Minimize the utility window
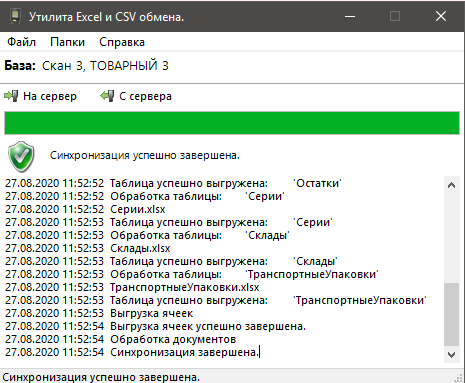Image resolution: width=465 pixels, height=383 pixels. click(x=350, y=16)
